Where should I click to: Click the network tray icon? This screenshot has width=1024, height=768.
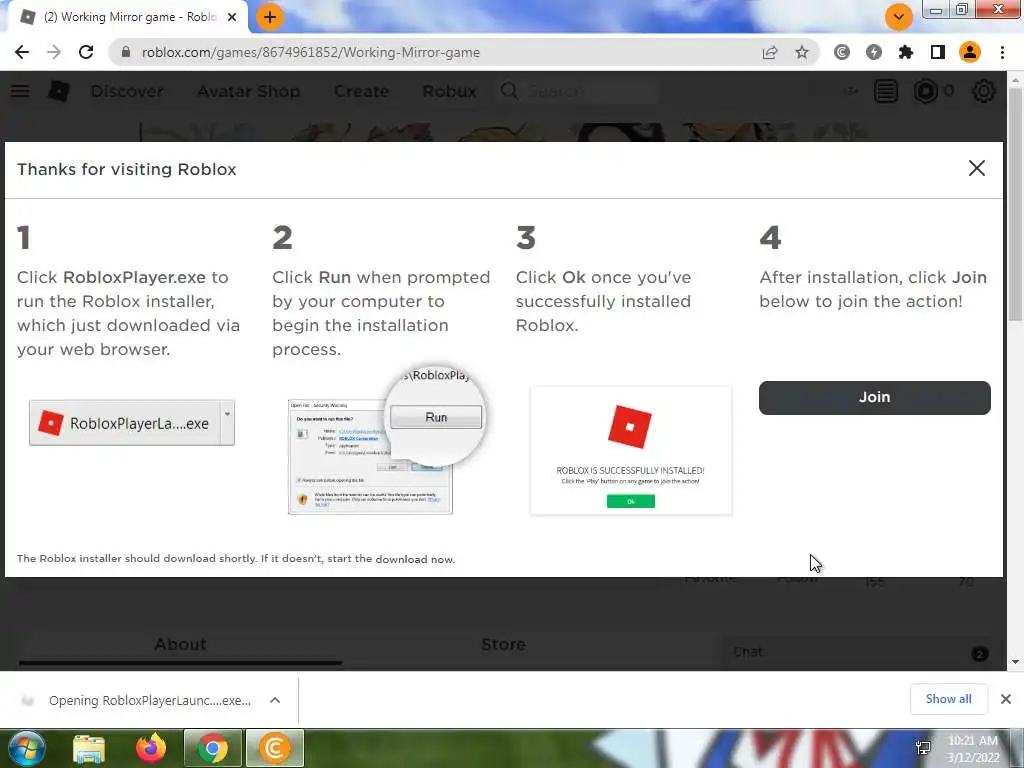(x=923, y=748)
